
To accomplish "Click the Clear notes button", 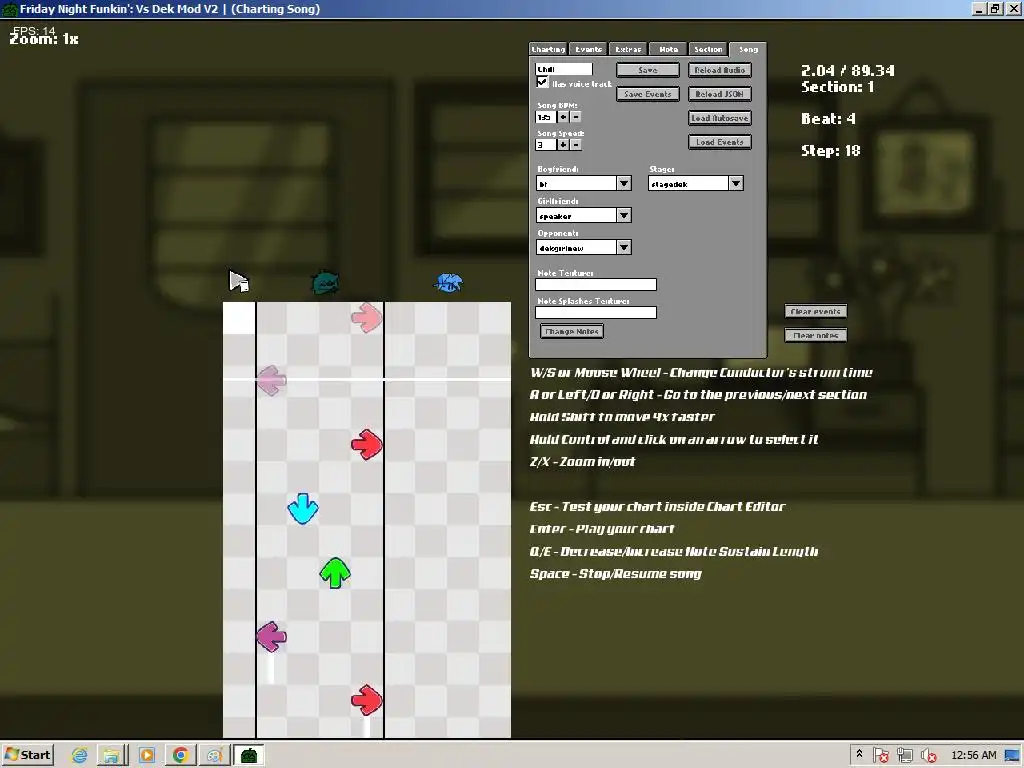I will (816, 335).
